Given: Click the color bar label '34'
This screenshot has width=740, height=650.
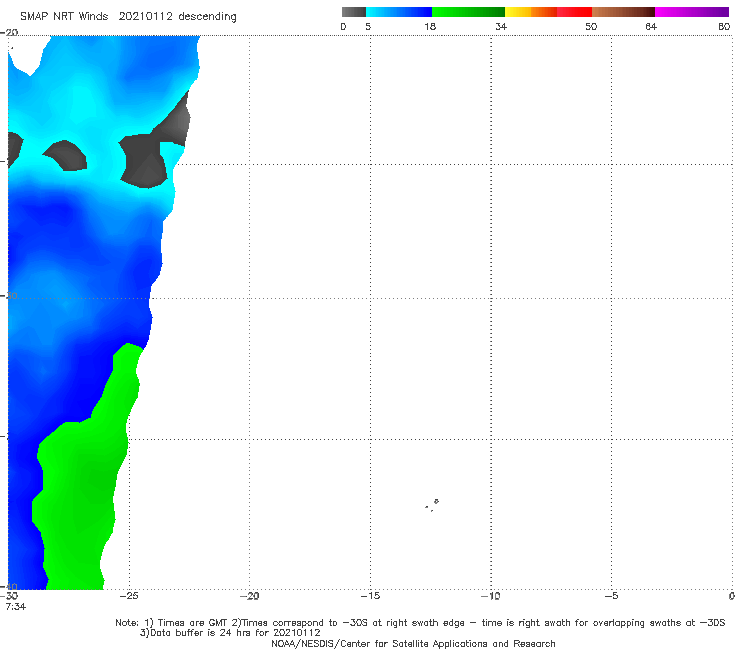Looking at the screenshot, I should pos(501,26).
